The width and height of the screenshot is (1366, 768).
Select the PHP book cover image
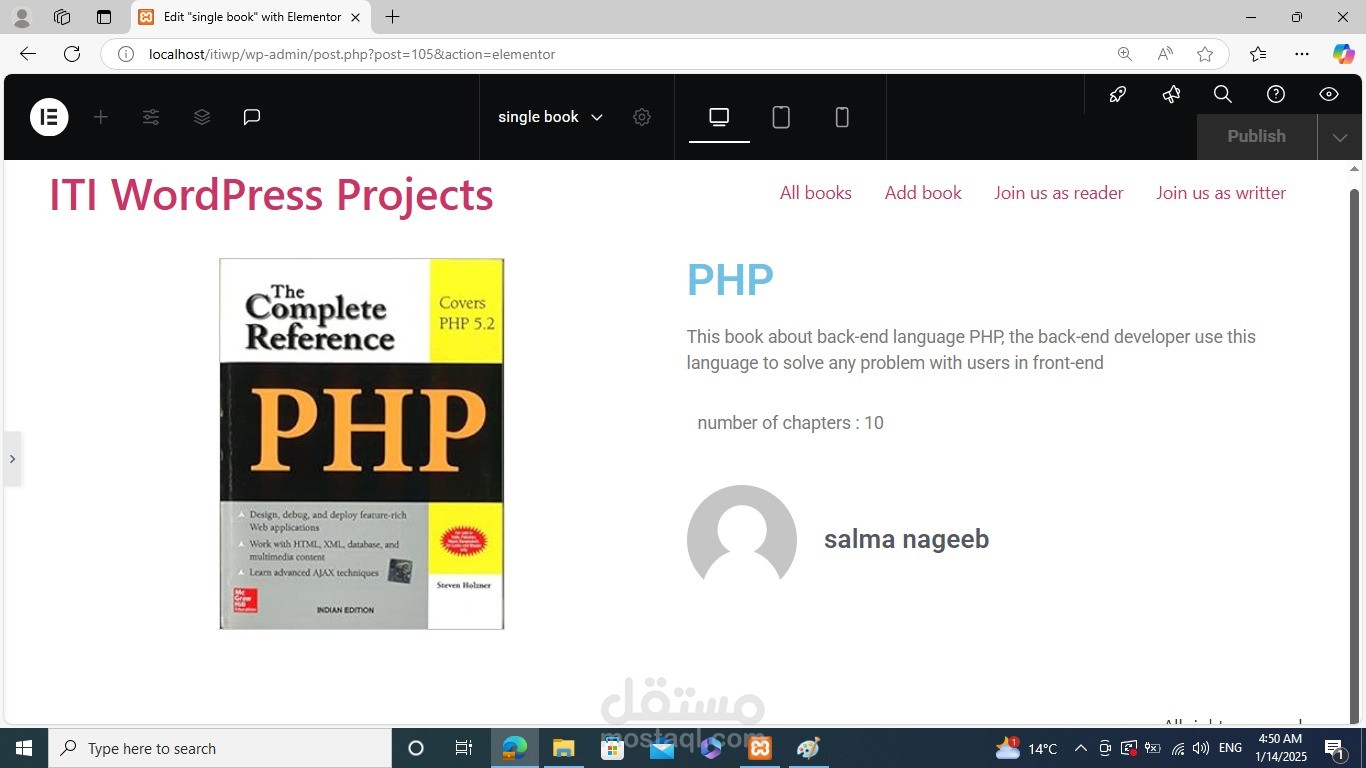click(x=362, y=444)
